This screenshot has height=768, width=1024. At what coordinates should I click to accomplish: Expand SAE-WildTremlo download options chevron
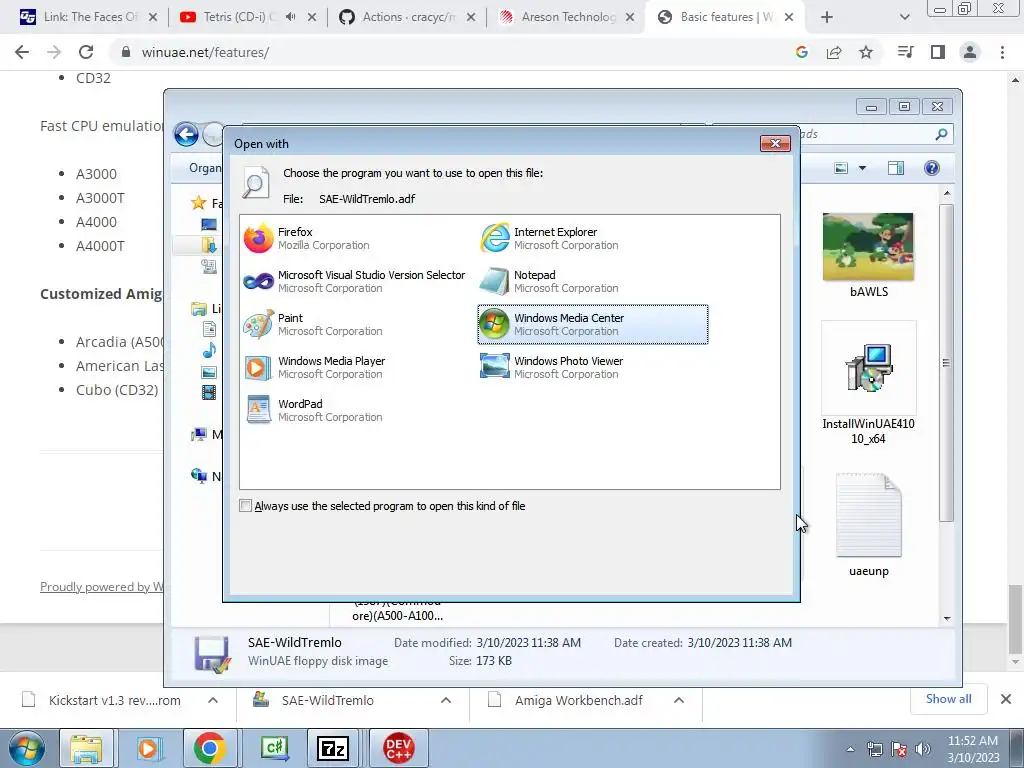click(x=446, y=700)
